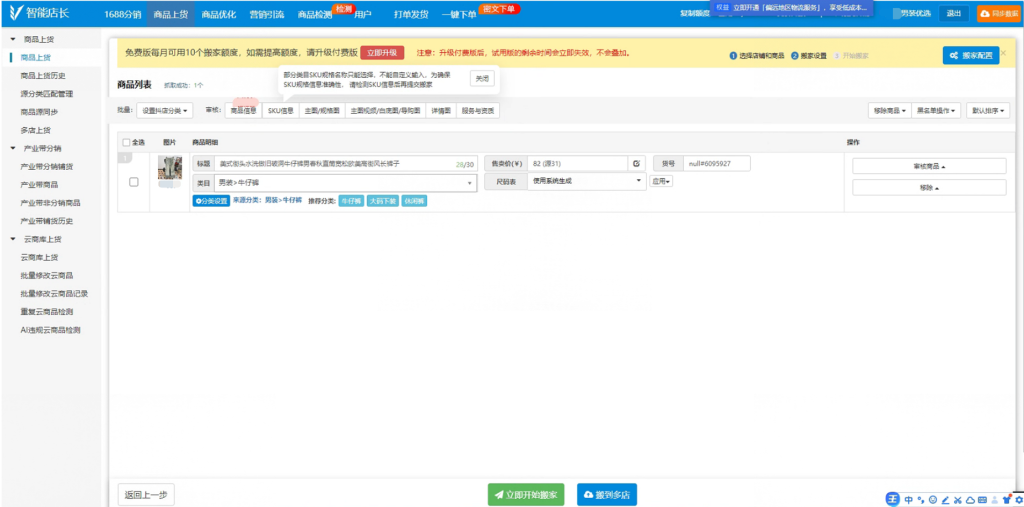The image size is (1024, 507).
Task: Open the 设置抖店分类 batch dropdown
Action: click(164, 110)
